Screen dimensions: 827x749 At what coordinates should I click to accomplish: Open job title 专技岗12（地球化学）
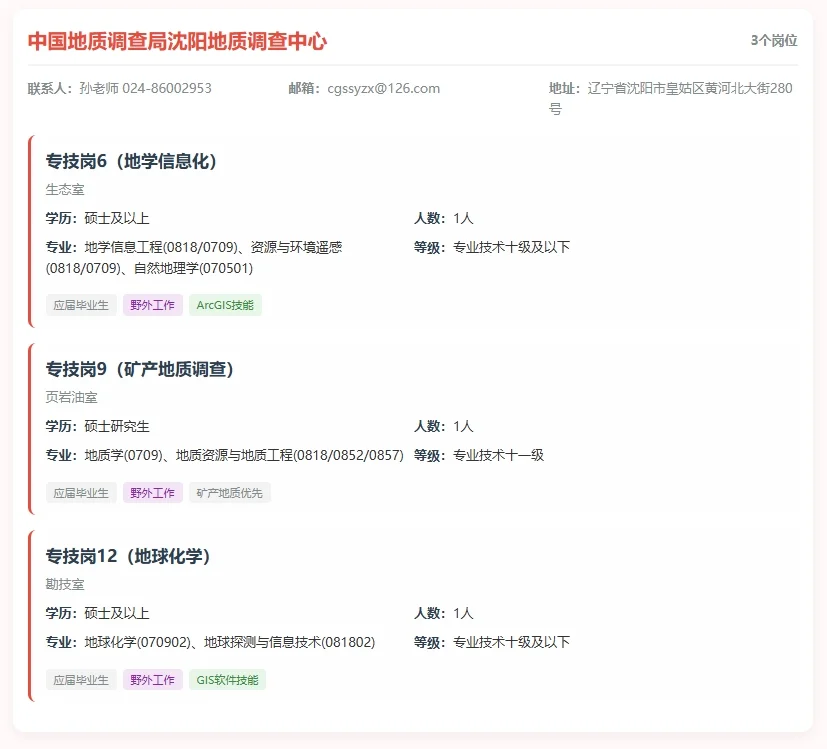click(x=128, y=556)
